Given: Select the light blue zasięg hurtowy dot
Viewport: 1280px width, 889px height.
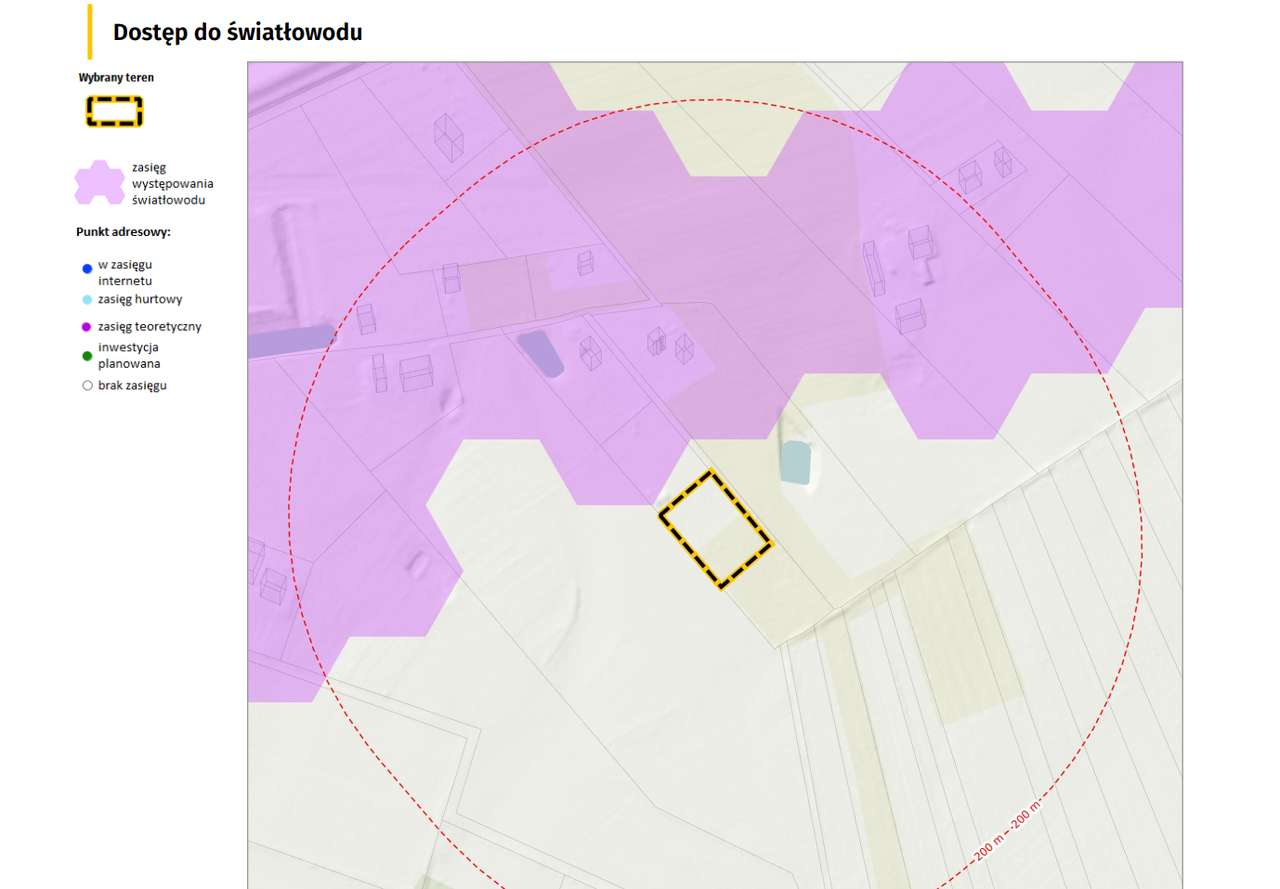Looking at the screenshot, I should pos(85,299).
